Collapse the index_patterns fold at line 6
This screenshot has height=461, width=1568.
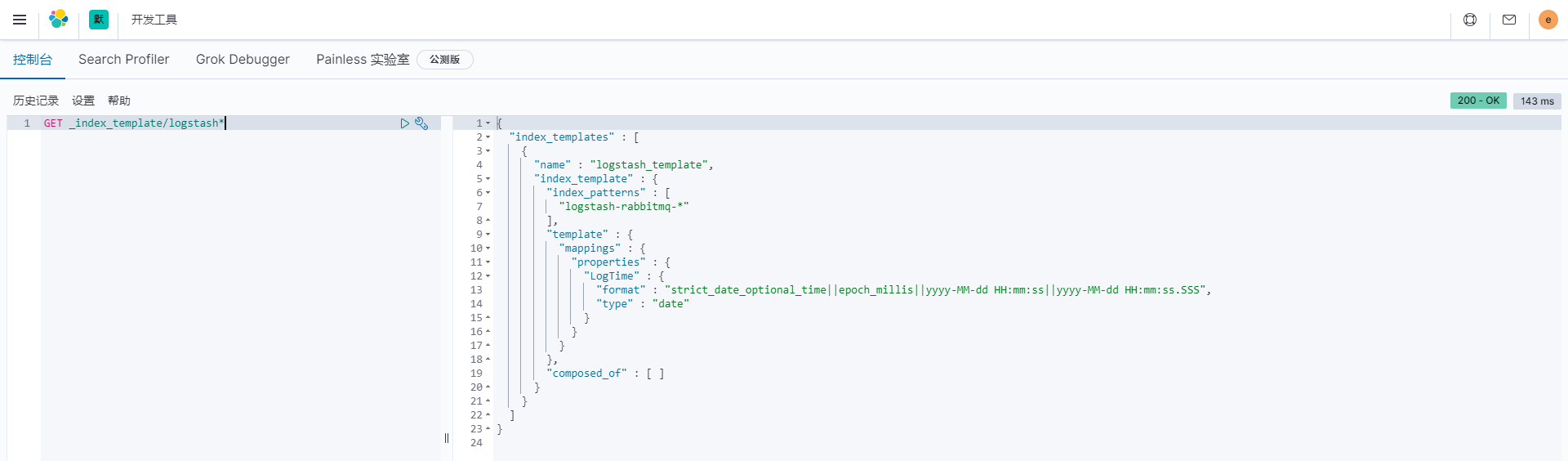[x=488, y=193]
